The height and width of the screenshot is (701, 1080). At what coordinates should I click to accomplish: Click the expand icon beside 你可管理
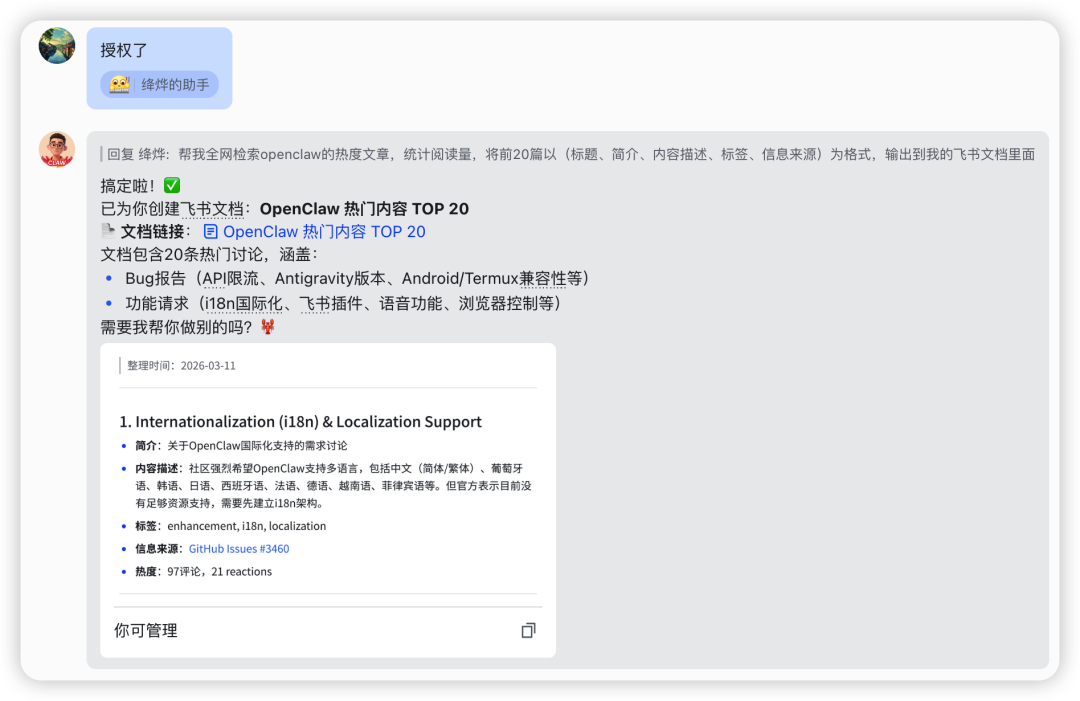tap(528, 630)
